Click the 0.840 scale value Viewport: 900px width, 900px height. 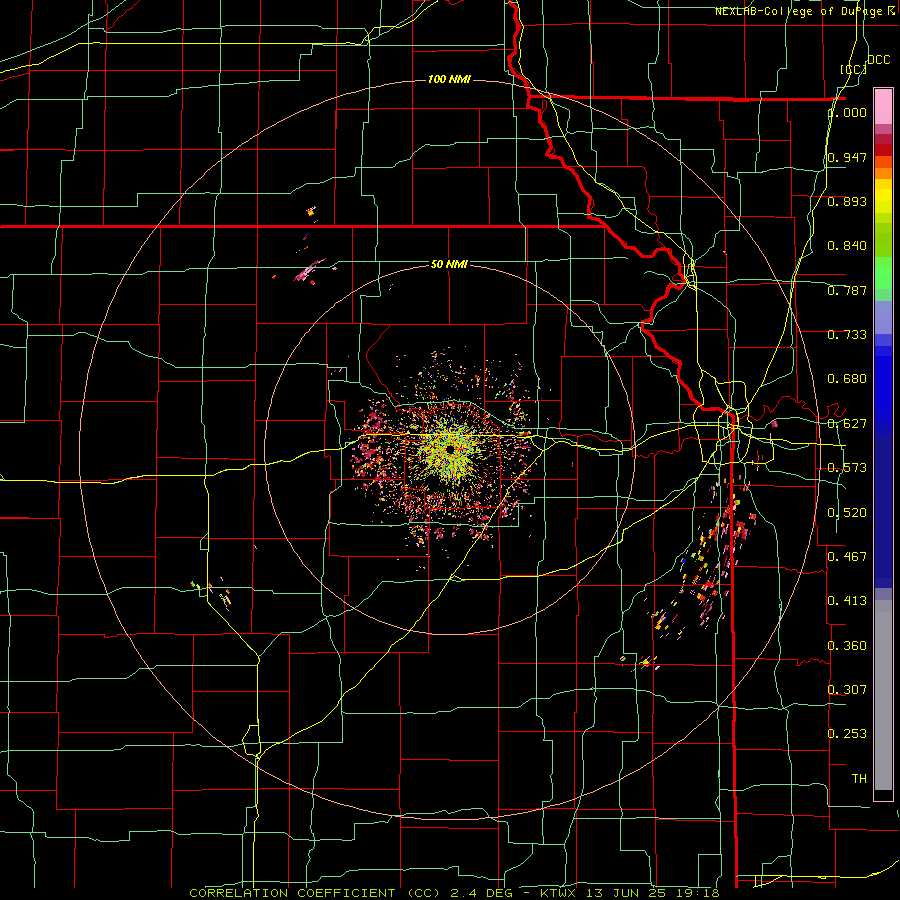tap(847, 246)
